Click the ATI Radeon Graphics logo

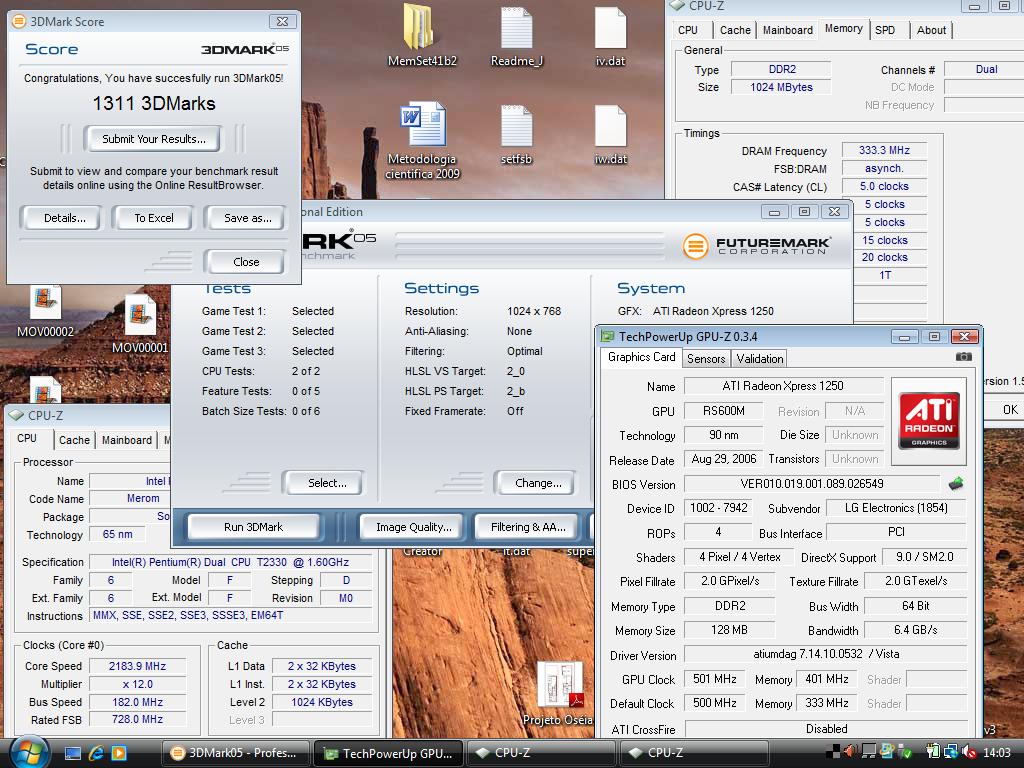tap(929, 421)
